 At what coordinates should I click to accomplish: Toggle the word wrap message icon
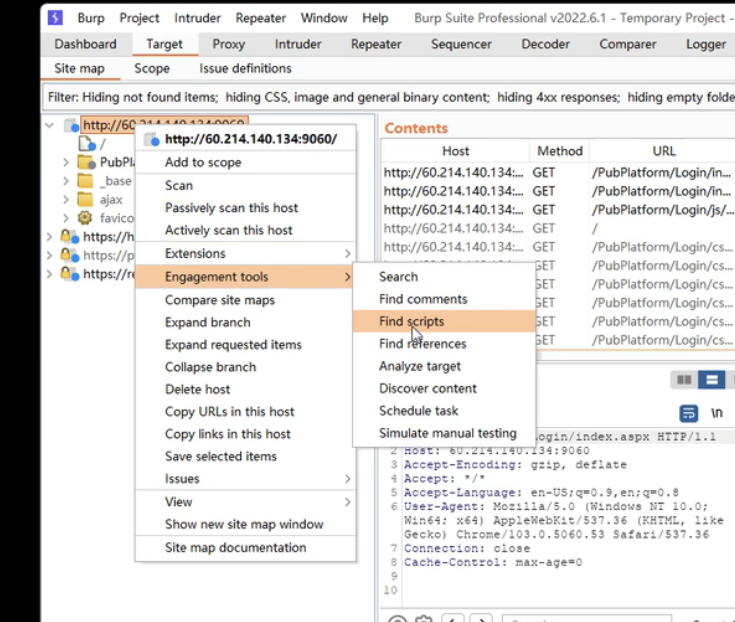point(689,413)
